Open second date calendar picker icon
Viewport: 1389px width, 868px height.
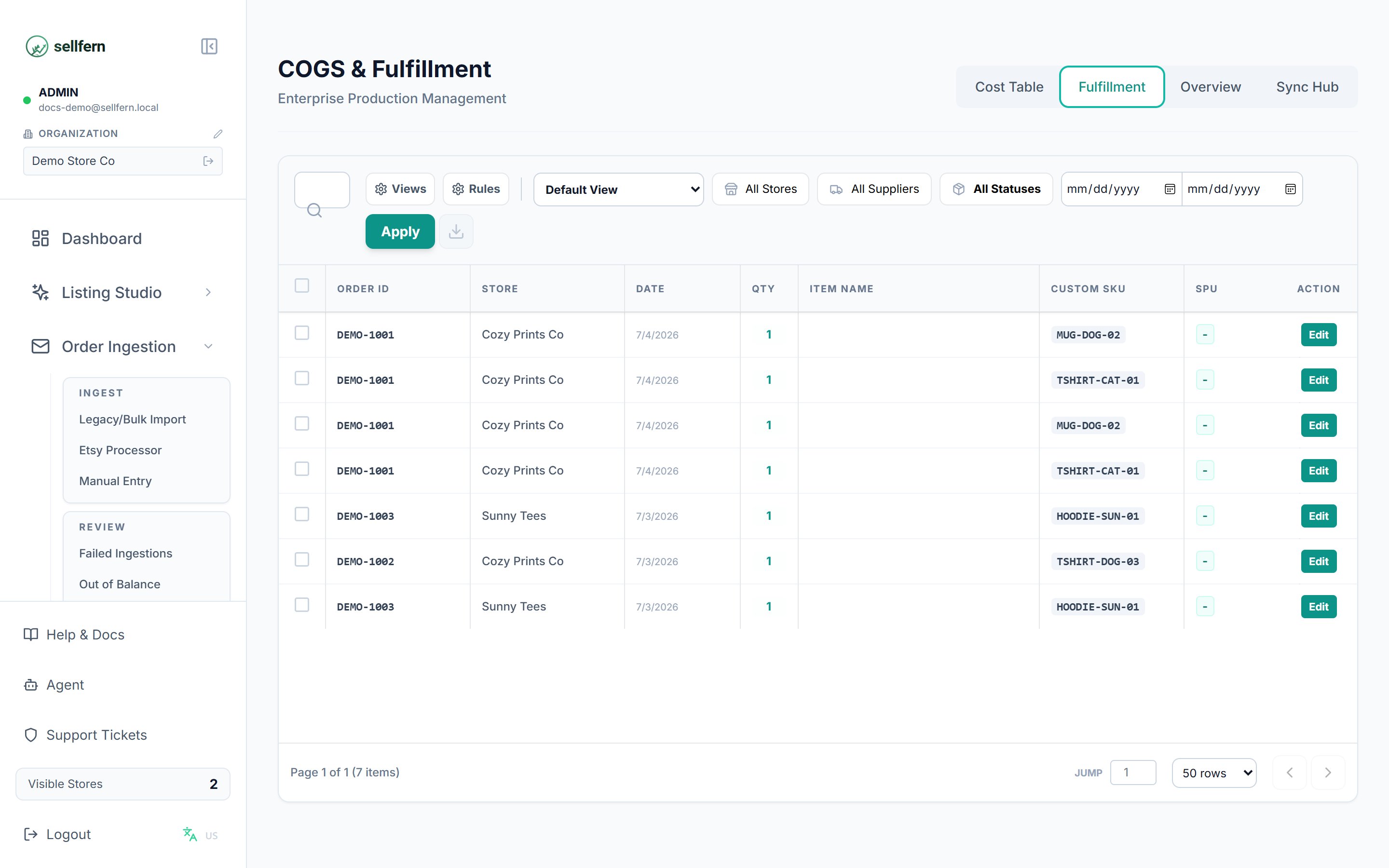(1290, 189)
